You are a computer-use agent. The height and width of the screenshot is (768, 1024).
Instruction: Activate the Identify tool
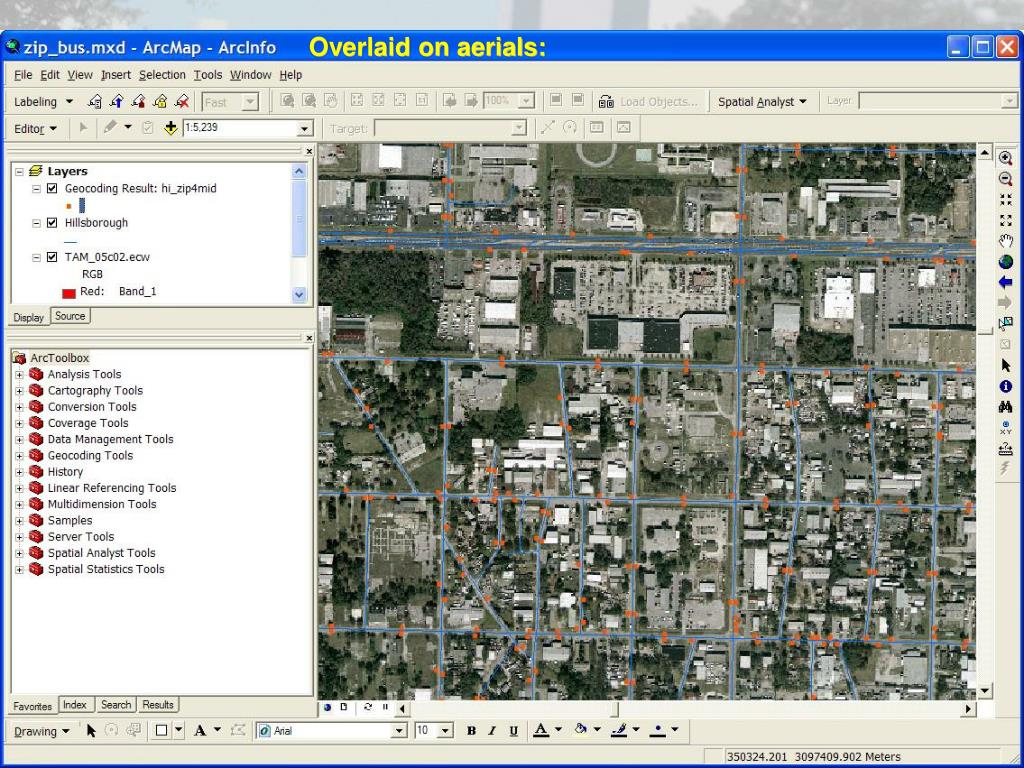coord(1006,386)
